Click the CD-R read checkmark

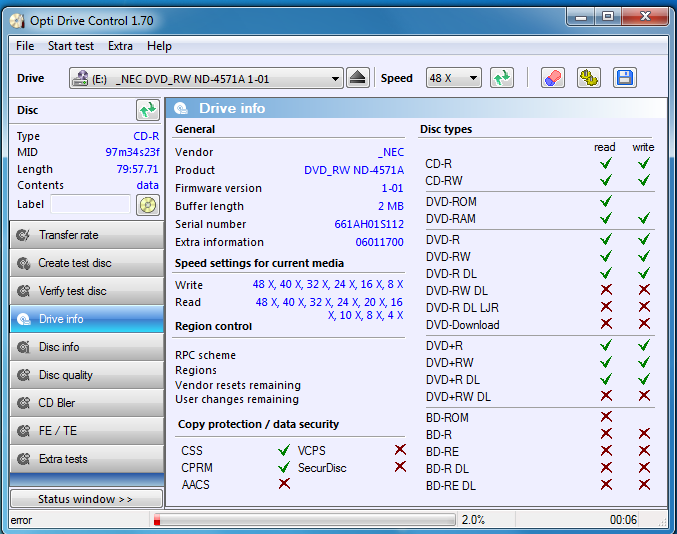(x=606, y=163)
